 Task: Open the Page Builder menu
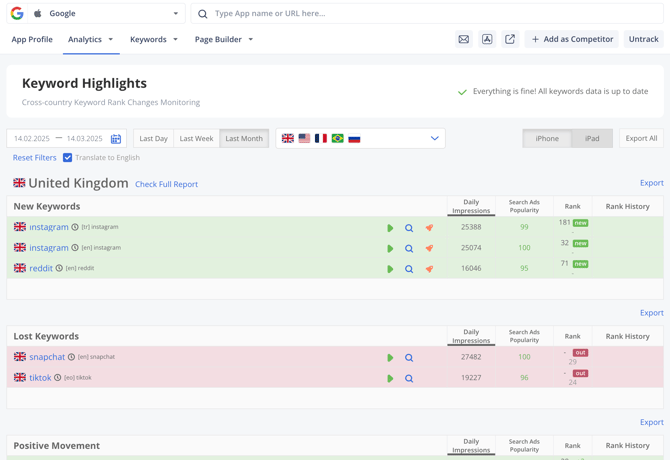click(x=224, y=39)
